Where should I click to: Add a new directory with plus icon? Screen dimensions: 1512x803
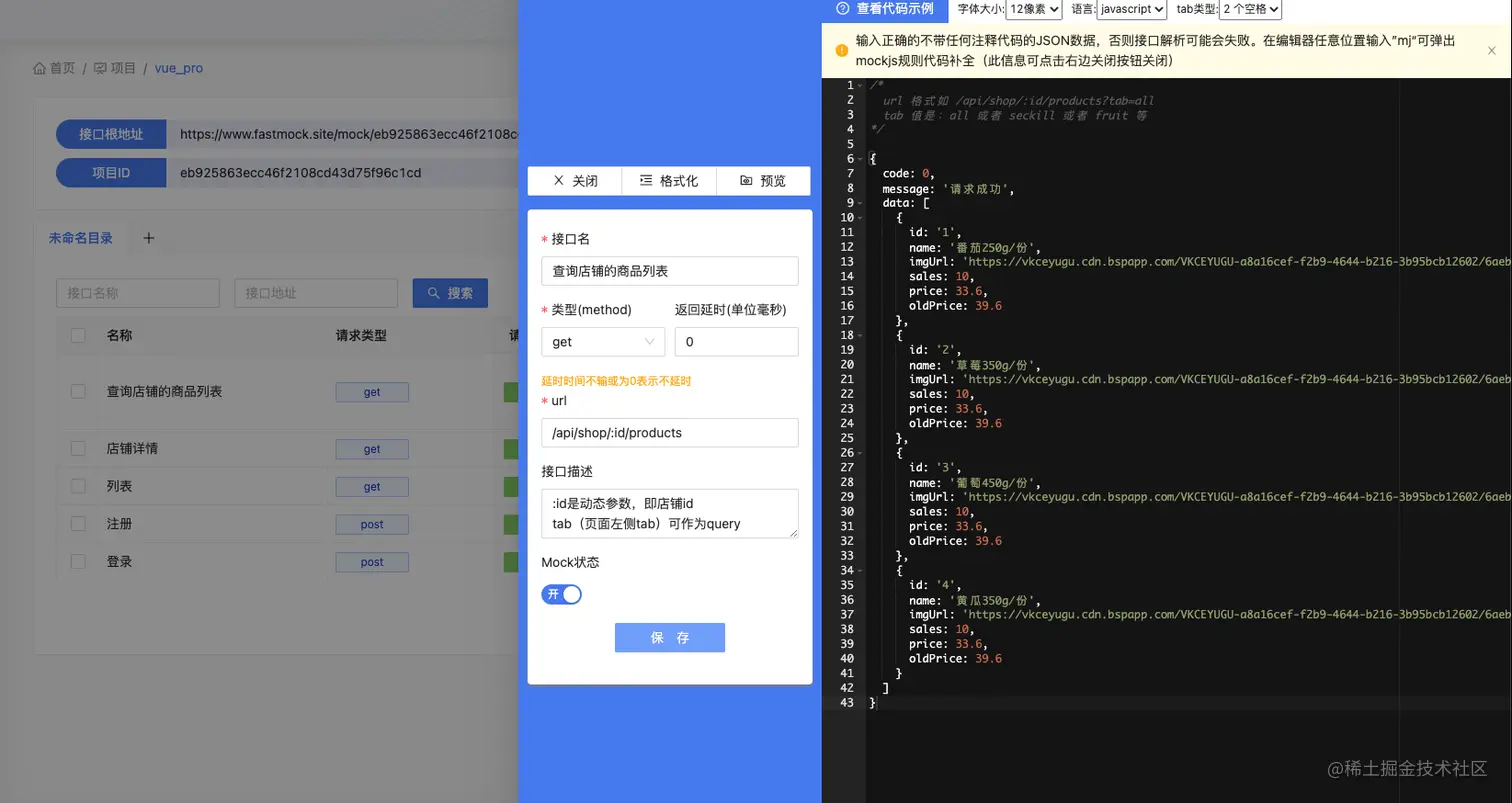[x=148, y=238]
